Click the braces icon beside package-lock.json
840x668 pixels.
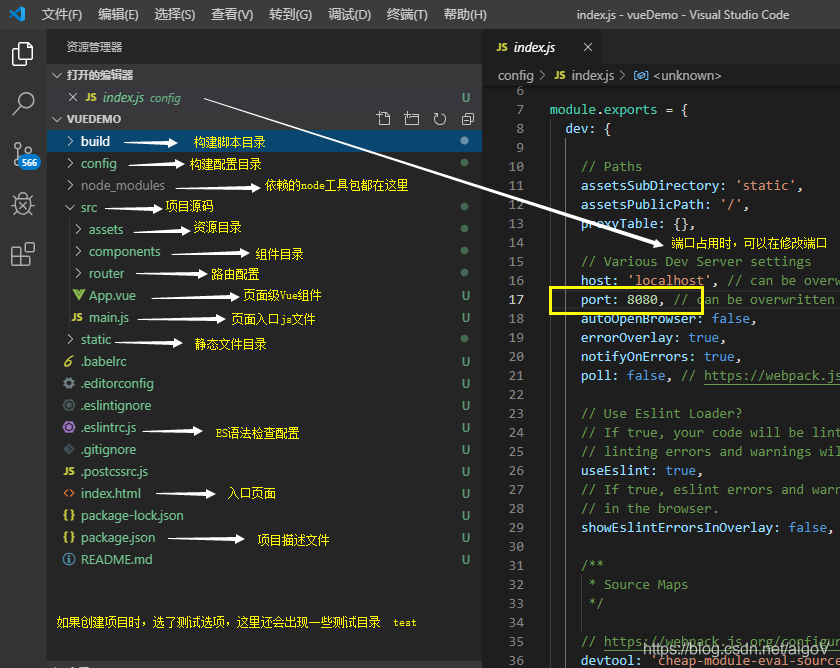tap(69, 515)
